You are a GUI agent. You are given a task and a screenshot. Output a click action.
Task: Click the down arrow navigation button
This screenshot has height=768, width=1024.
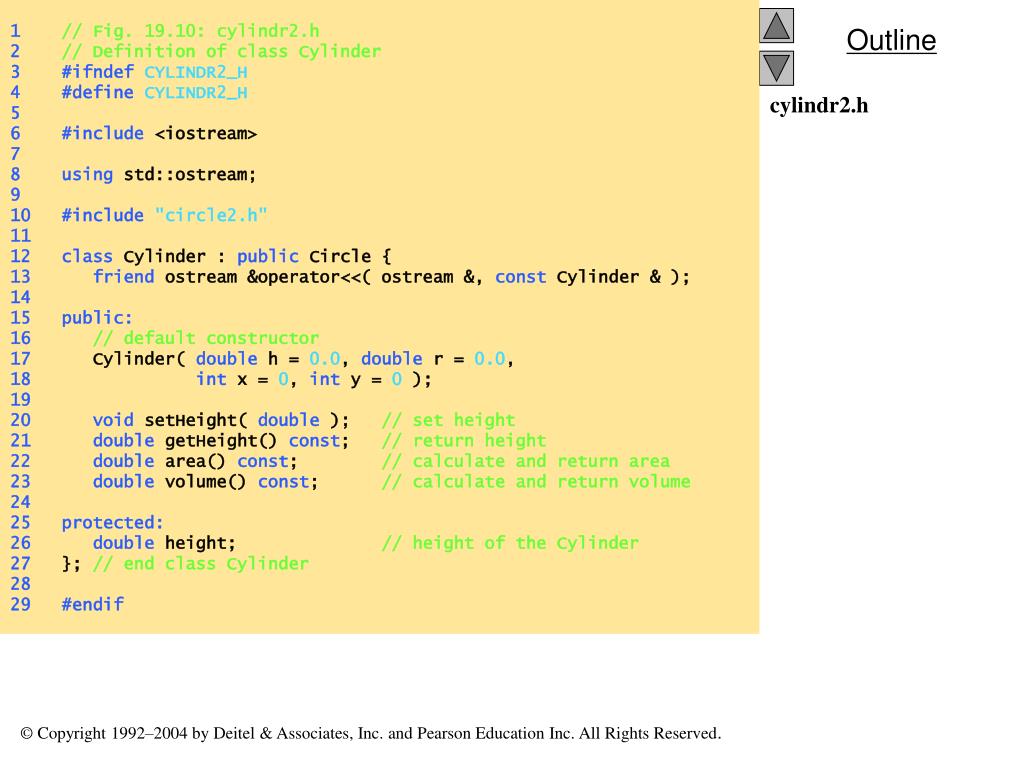(776, 68)
